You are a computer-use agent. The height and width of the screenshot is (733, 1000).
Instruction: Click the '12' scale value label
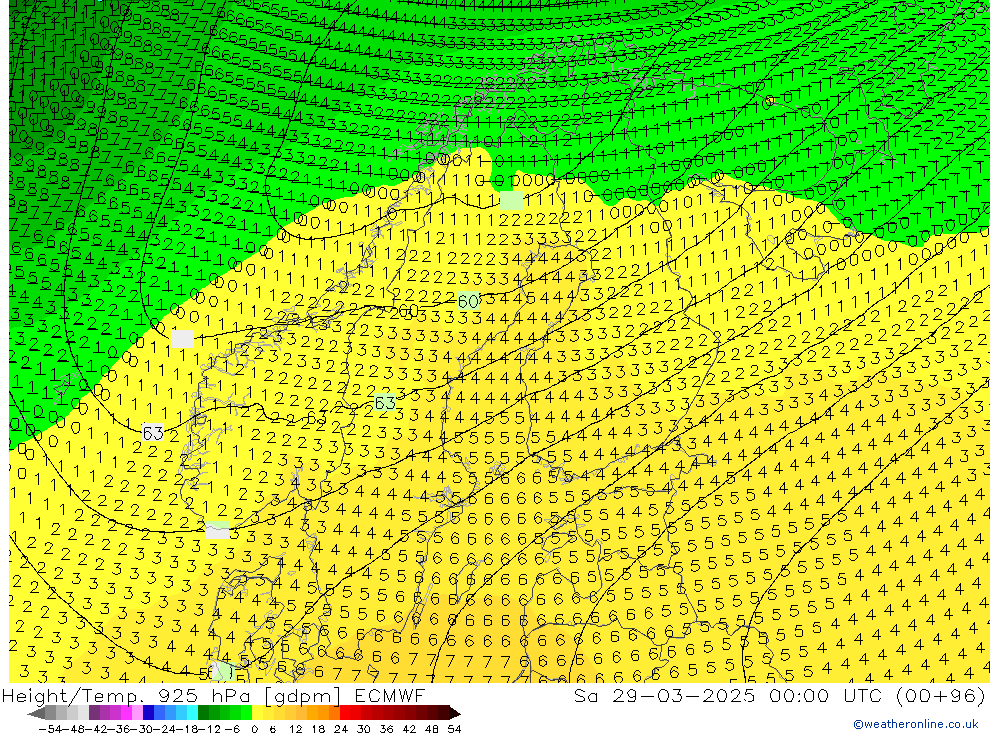click(295, 729)
